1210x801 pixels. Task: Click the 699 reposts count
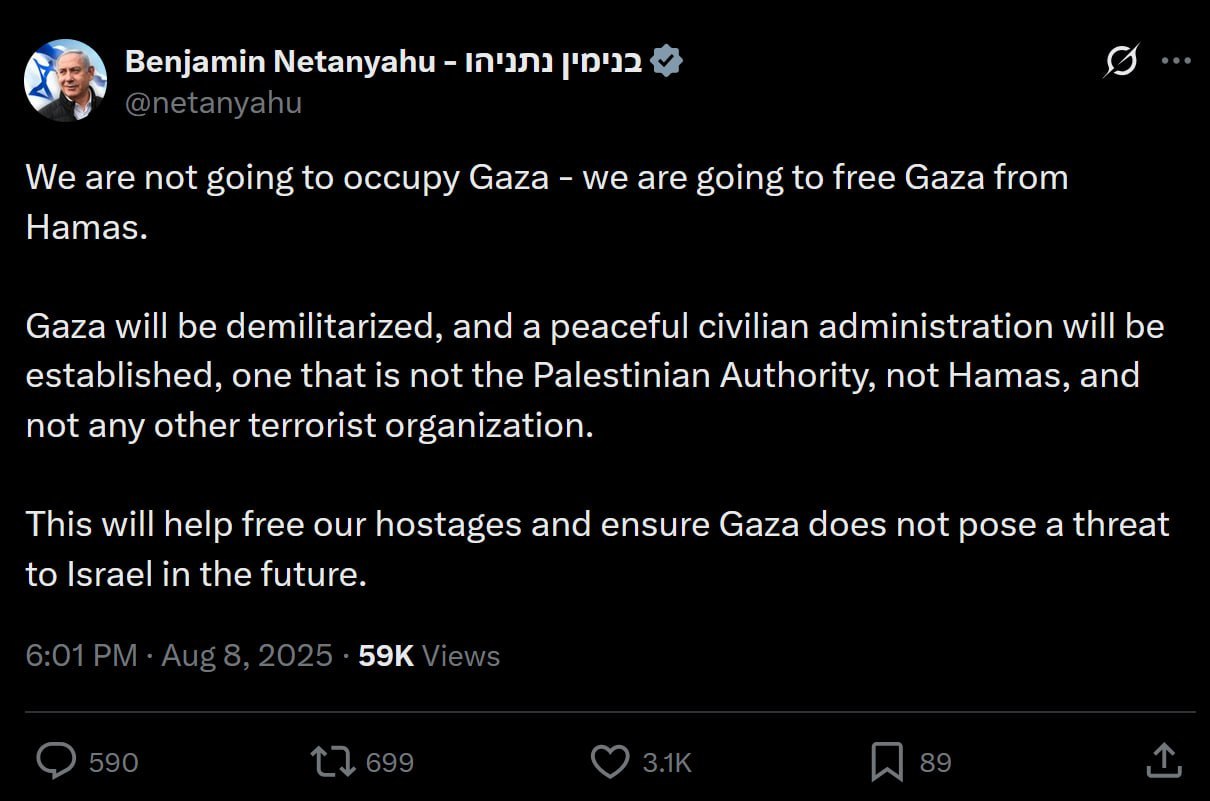(x=390, y=763)
